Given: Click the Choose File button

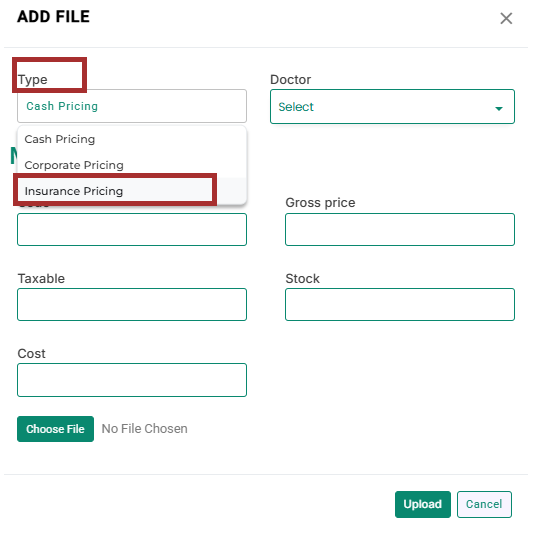Looking at the screenshot, I should (55, 429).
